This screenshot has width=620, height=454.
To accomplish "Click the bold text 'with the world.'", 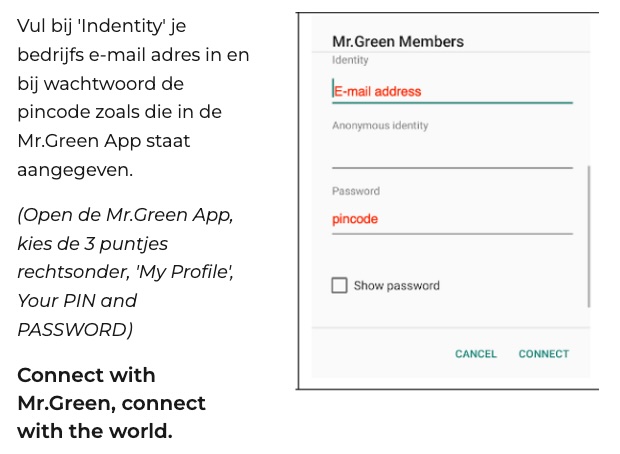I will pos(95,432).
